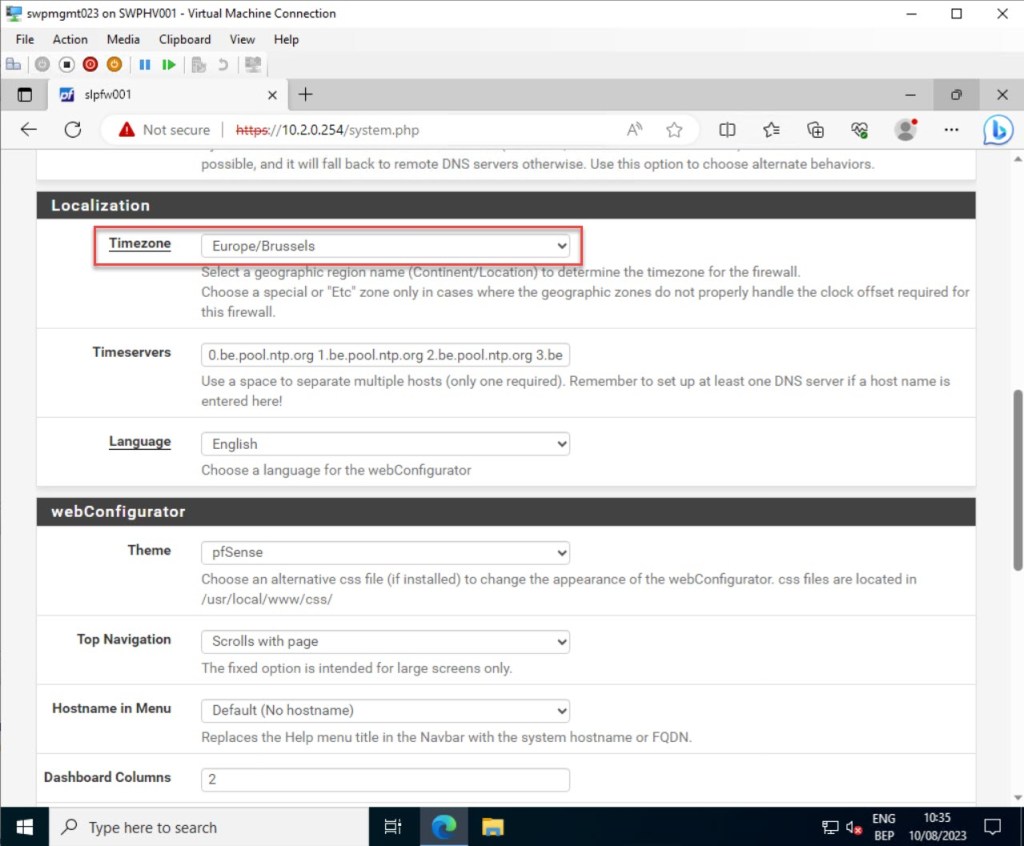The width and height of the screenshot is (1024, 846).
Task: Add this page to favorites
Action: pyautogui.click(x=674, y=130)
